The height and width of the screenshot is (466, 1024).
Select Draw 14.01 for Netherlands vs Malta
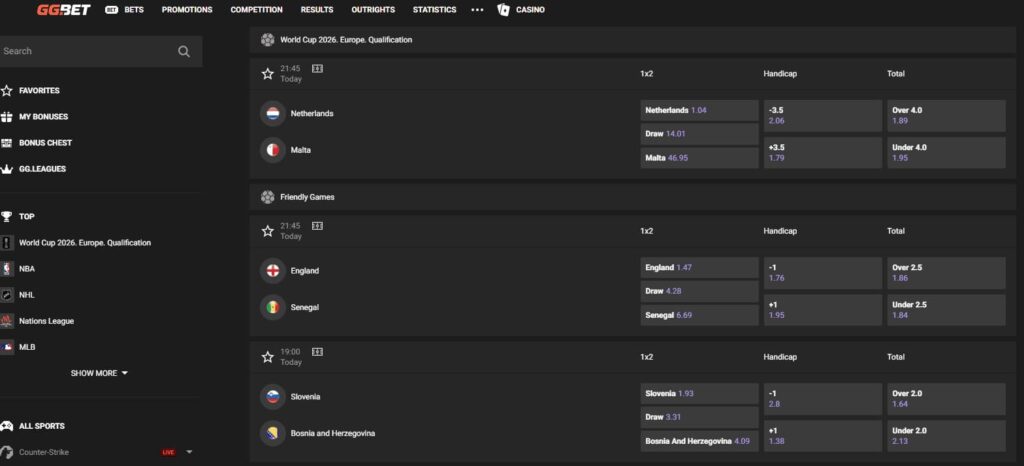[x=699, y=134]
